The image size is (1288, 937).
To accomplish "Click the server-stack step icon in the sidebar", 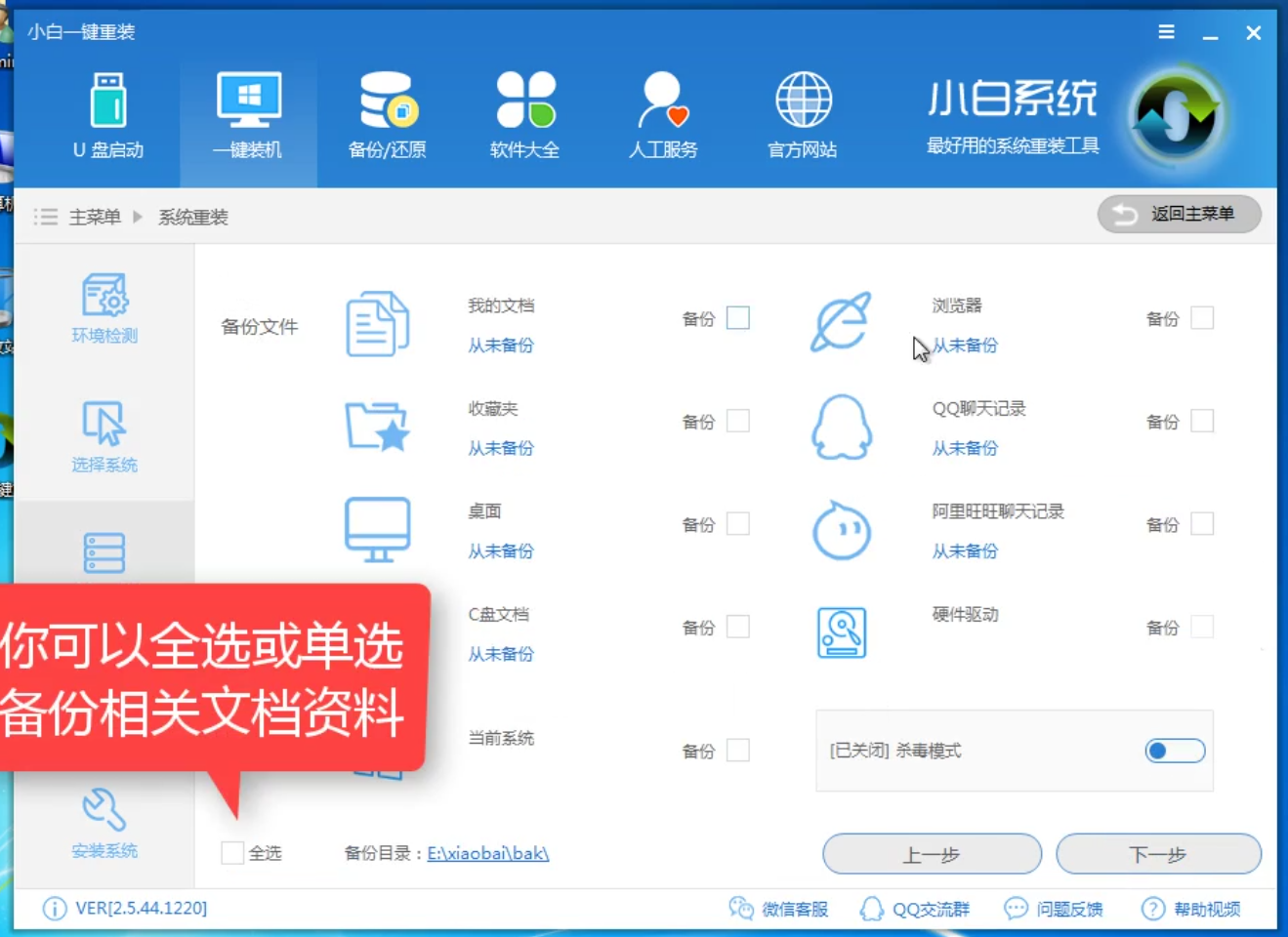I will click(104, 552).
